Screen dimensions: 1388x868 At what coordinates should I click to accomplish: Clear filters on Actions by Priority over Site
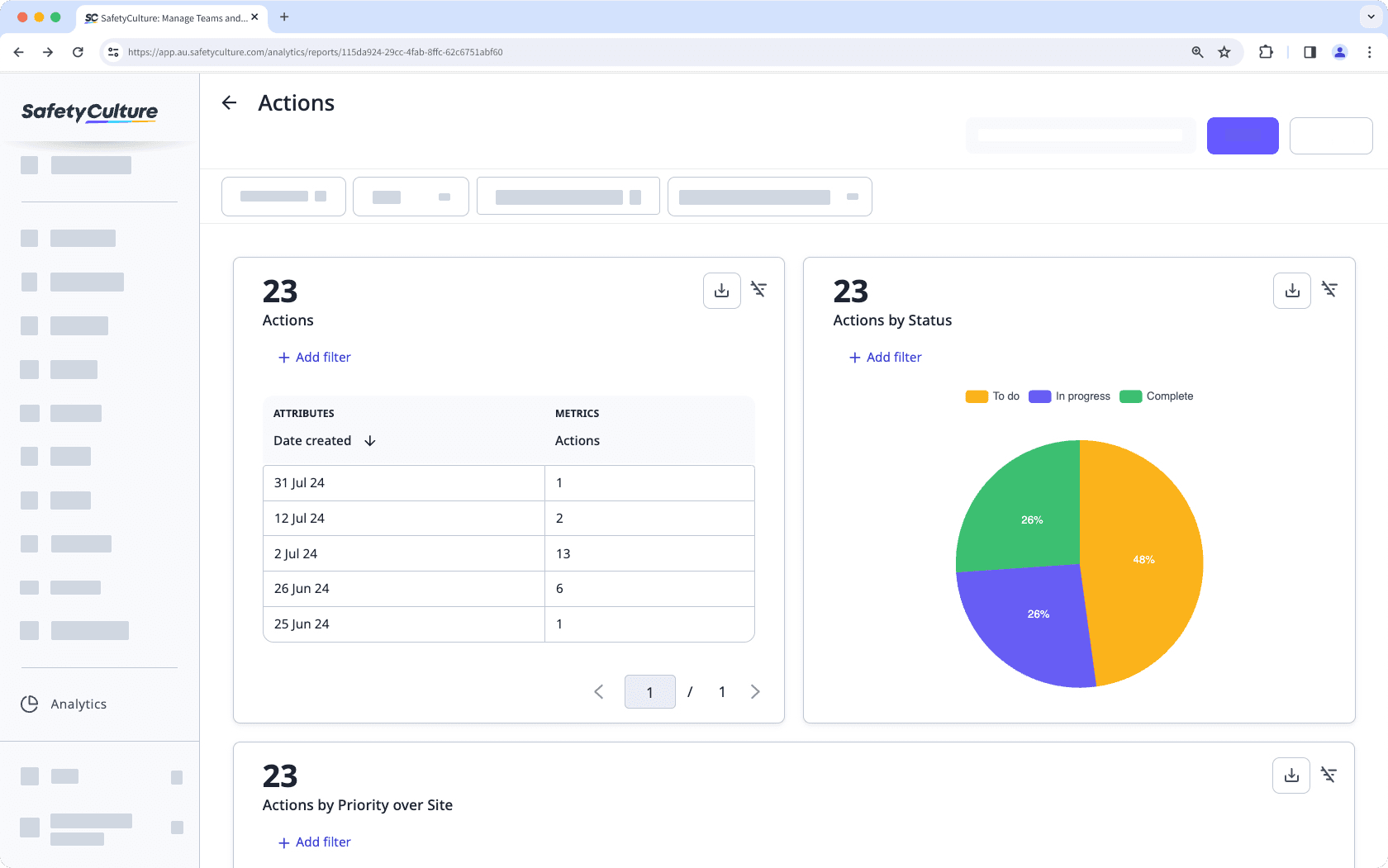pos(1329,775)
